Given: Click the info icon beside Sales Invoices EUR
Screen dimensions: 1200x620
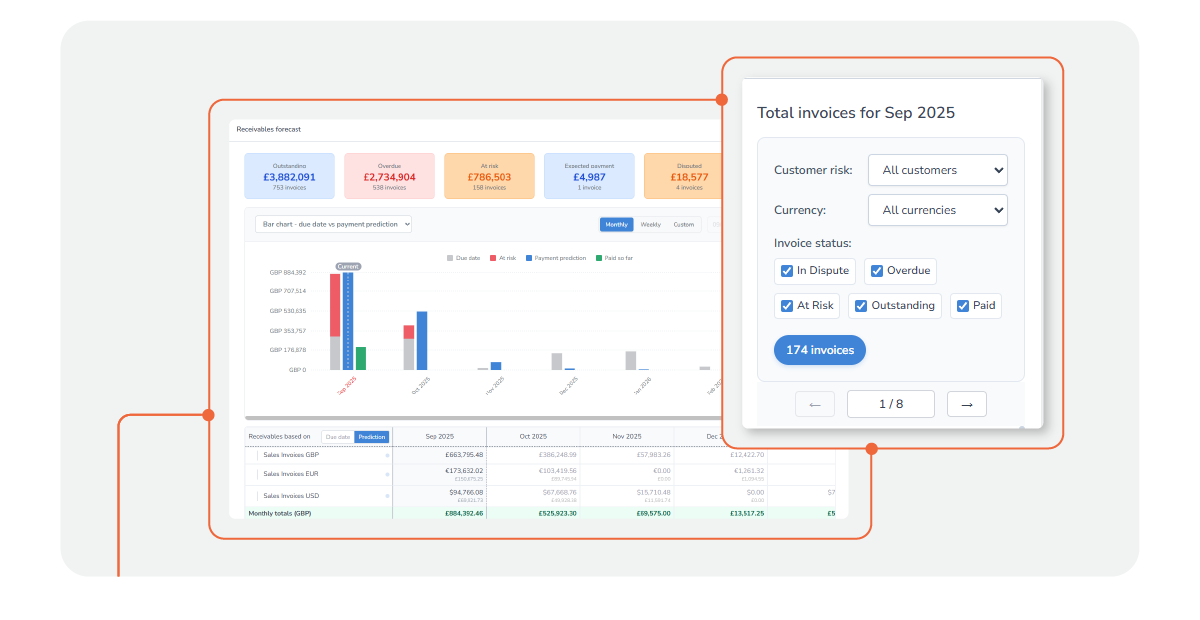Looking at the screenshot, I should (387, 473).
